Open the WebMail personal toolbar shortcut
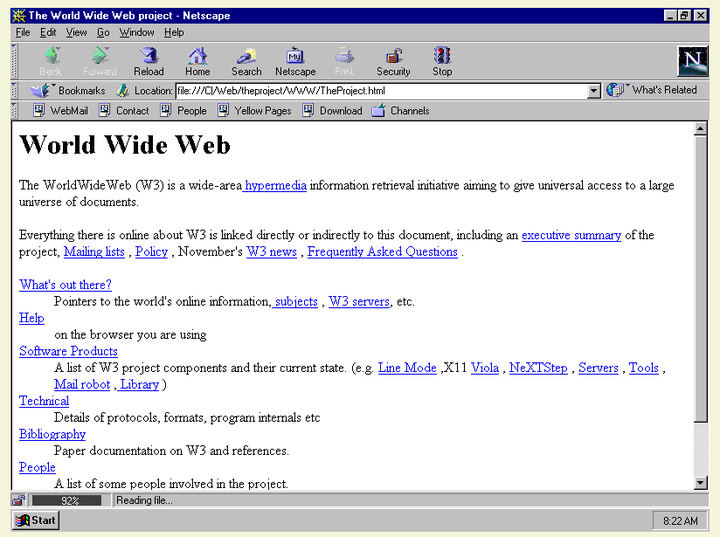720x537 pixels. click(x=58, y=111)
